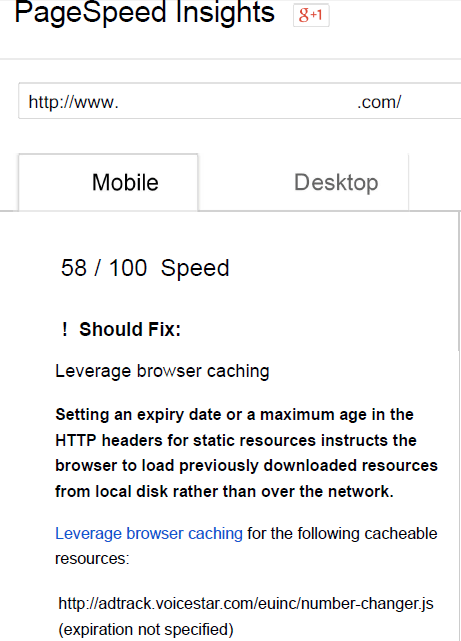Select the Should Fix heading
Viewport: 461px width, 641px height.
click(x=130, y=329)
